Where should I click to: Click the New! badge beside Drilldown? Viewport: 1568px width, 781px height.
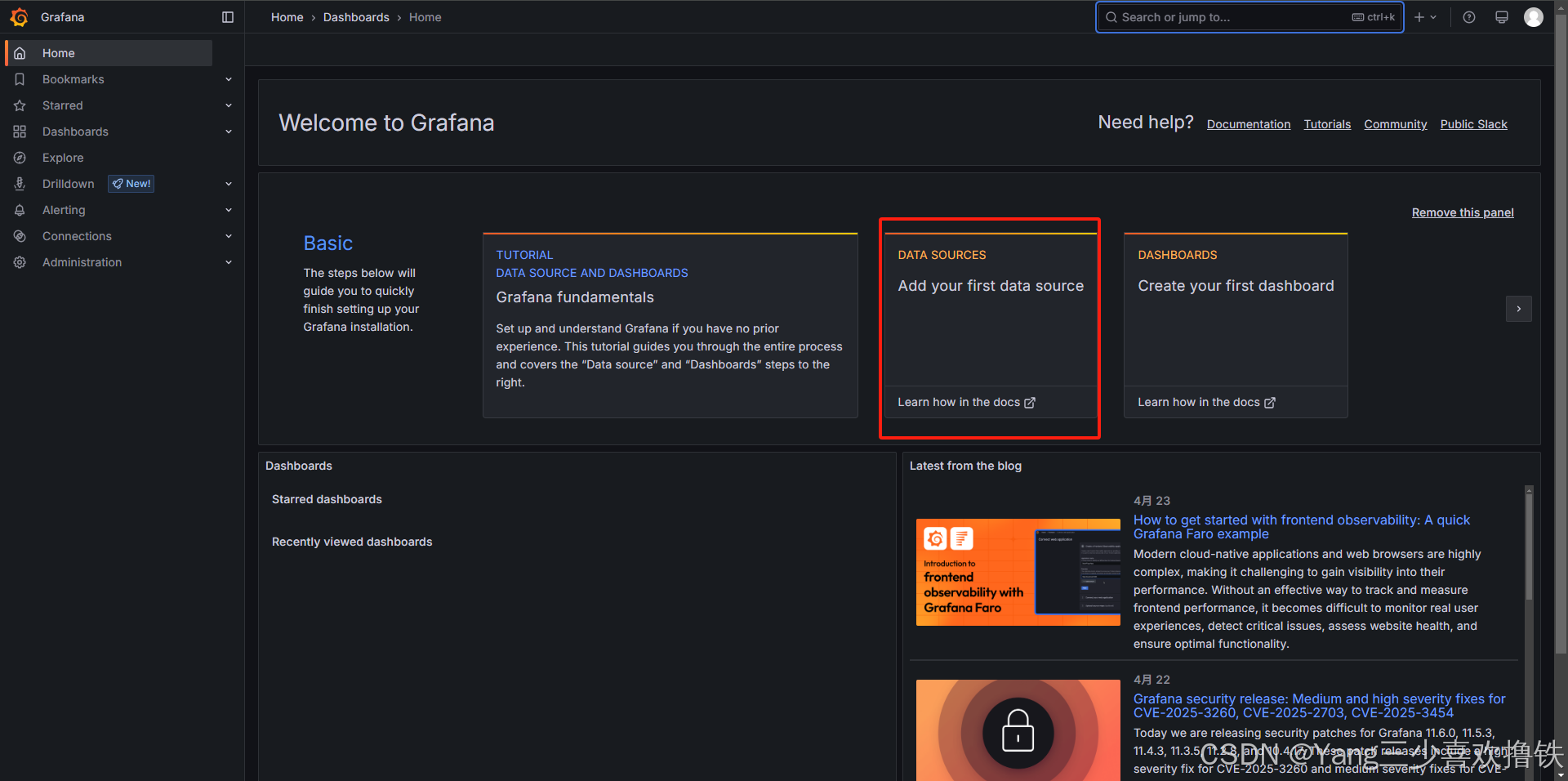tap(131, 184)
